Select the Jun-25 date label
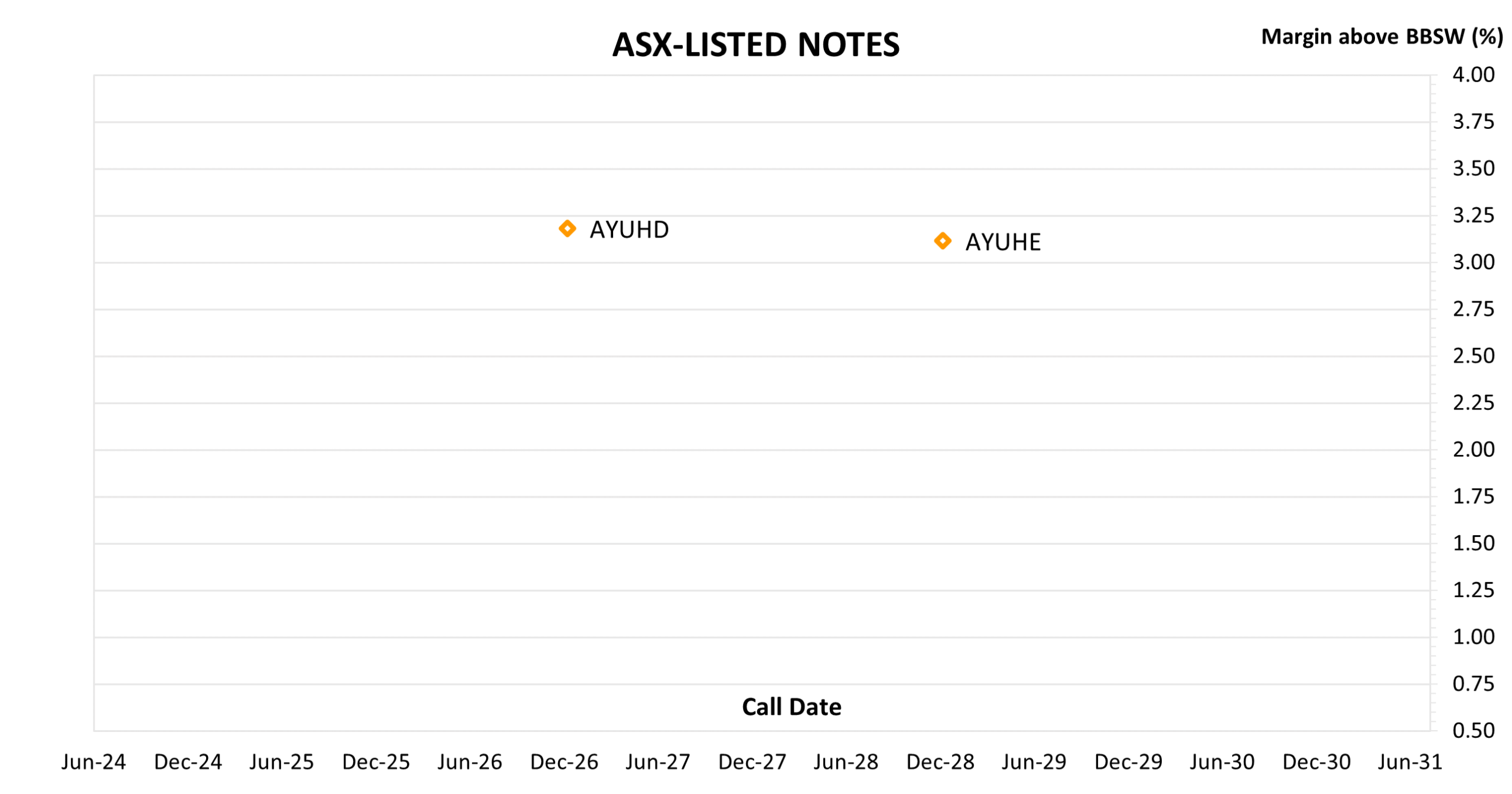The width and height of the screenshot is (1512, 794). [x=282, y=762]
